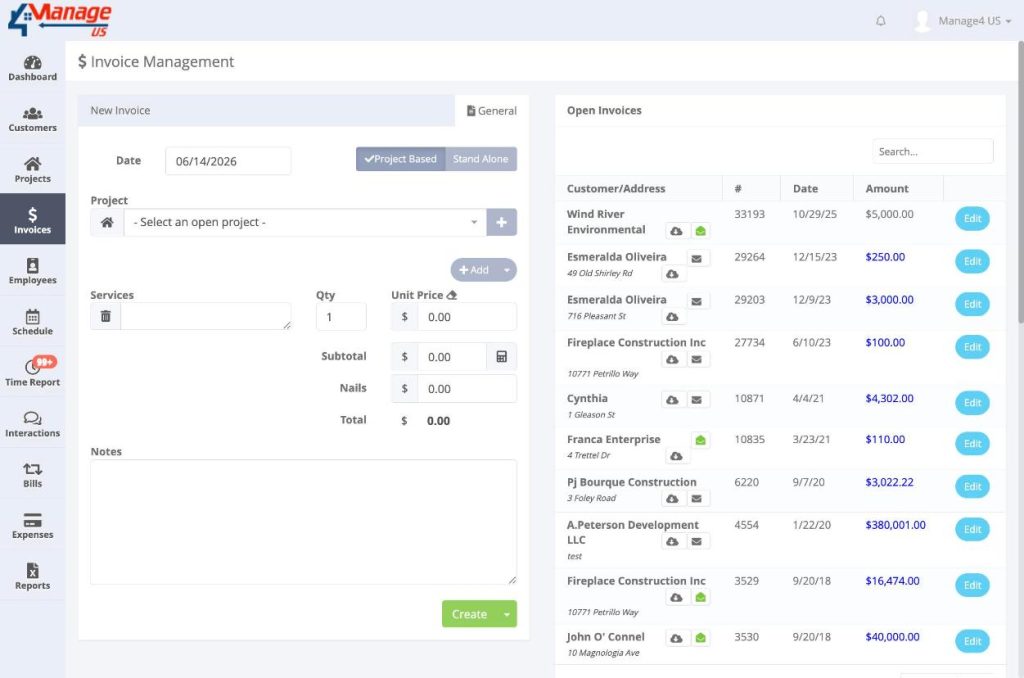The height and width of the screenshot is (678, 1024).
Task: Click green envelope icon for Franca Enterprise
Action: tap(700, 440)
